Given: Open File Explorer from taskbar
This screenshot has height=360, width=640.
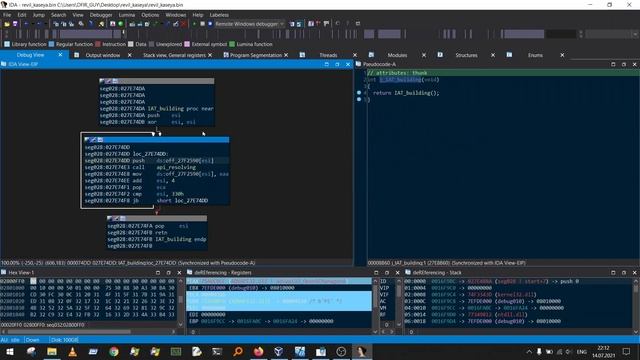Looking at the screenshot, I should [x=52, y=351].
